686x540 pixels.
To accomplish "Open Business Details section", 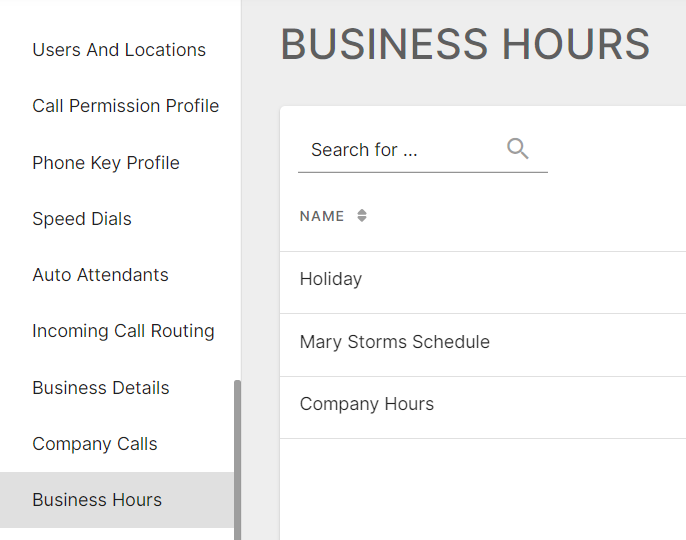I will (101, 388).
